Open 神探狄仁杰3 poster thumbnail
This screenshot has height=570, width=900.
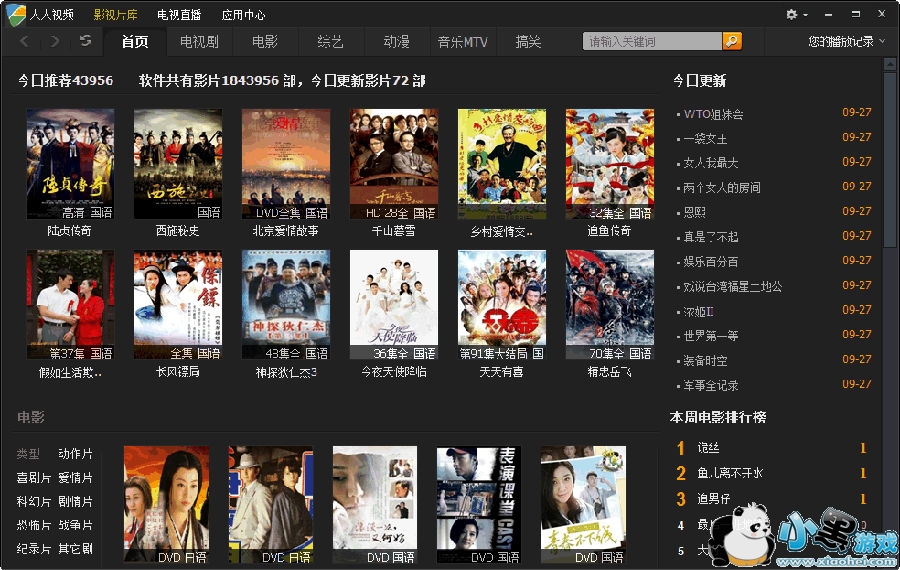(286, 304)
